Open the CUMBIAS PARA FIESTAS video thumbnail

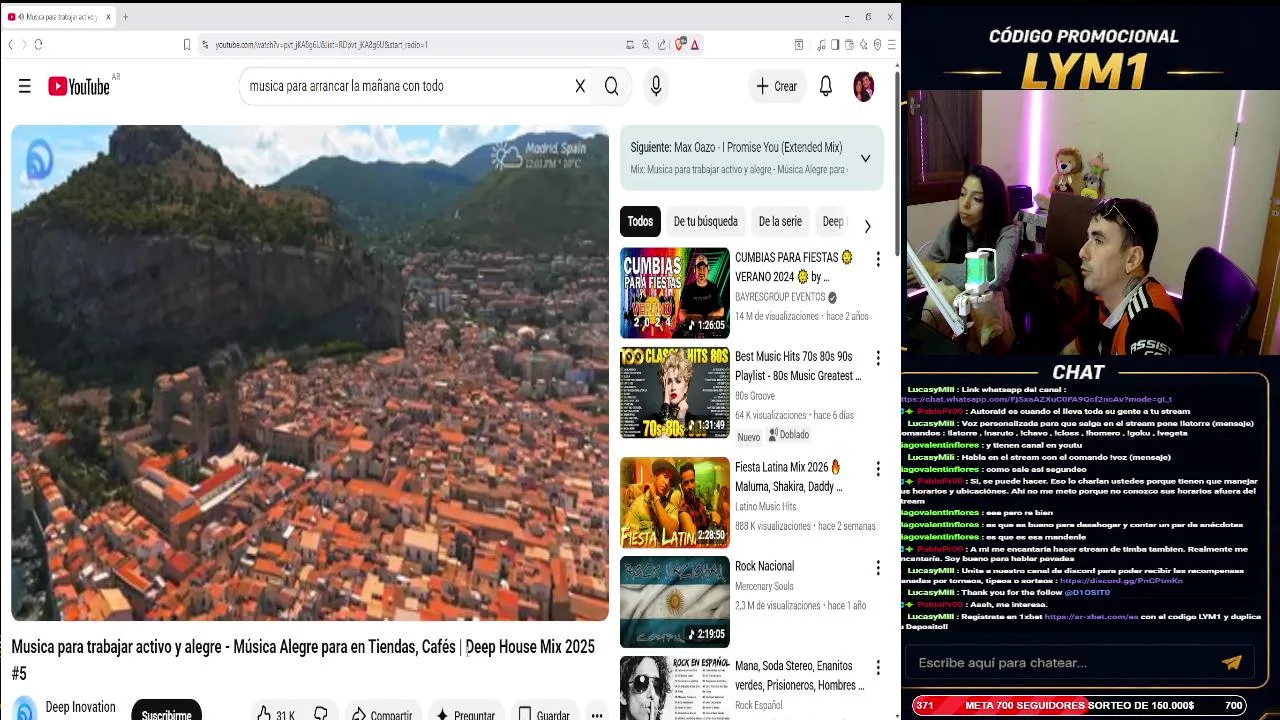click(x=675, y=293)
